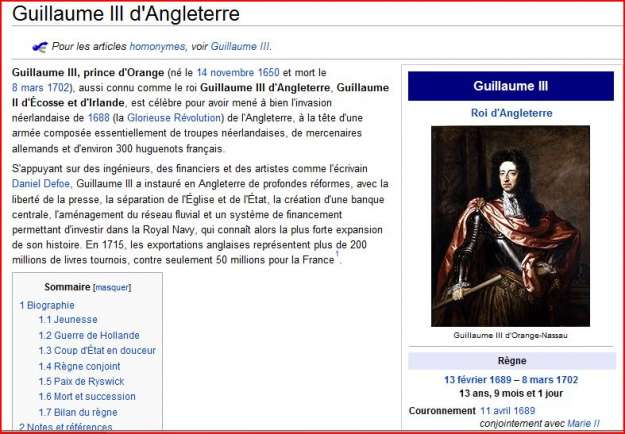Click the 'Règne' infobox section header
Image resolution: width=625 pixels, height=434 pixels.
512,361
